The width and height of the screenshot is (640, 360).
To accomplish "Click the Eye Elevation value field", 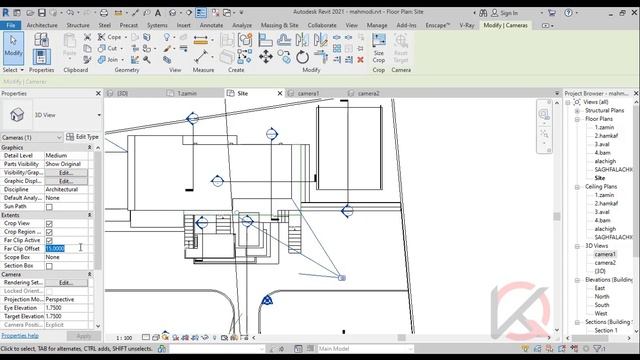I will tap(66, 308).
